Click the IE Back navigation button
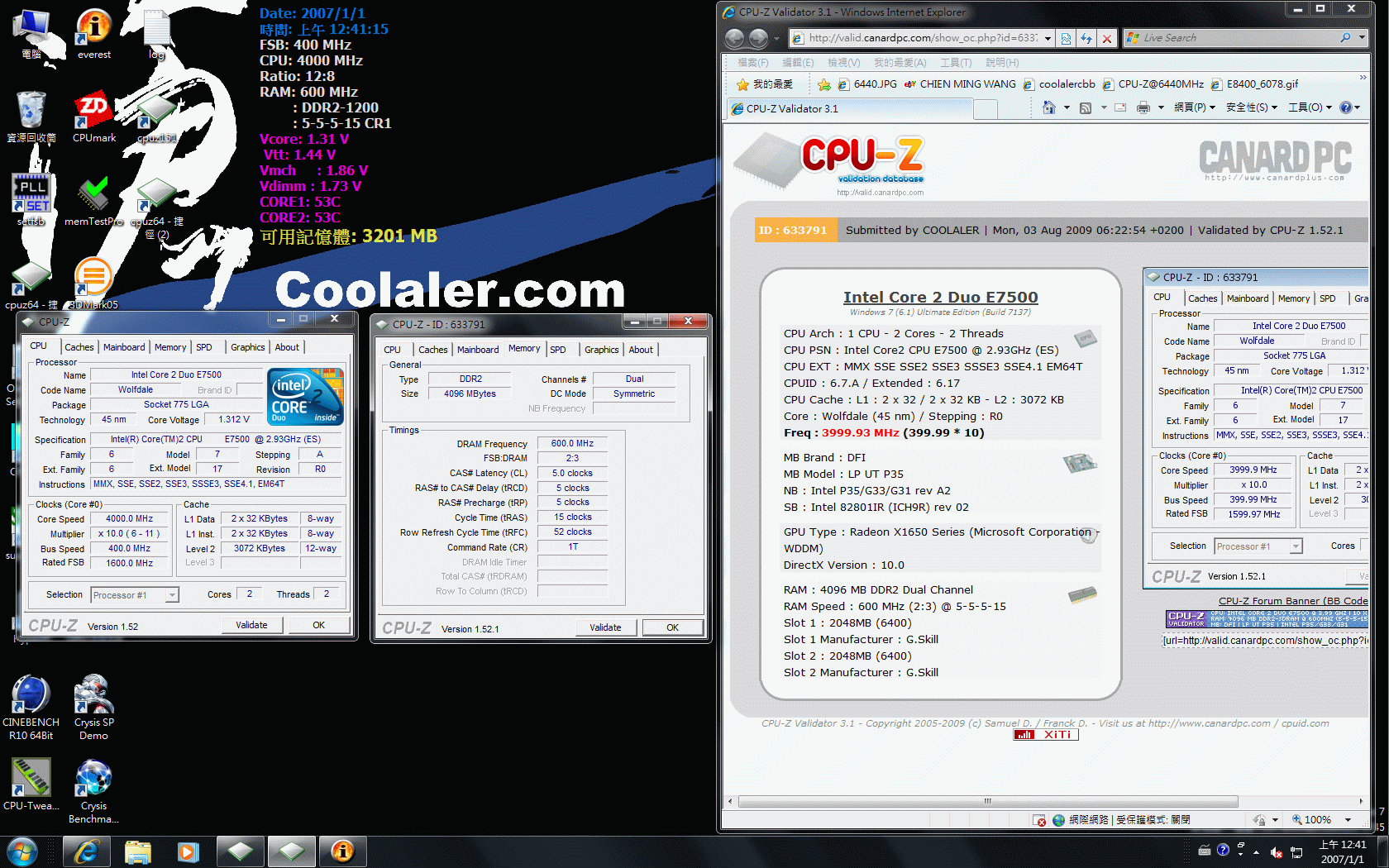The height and width of the screenshot is (868, 1389). click(734, 38)
